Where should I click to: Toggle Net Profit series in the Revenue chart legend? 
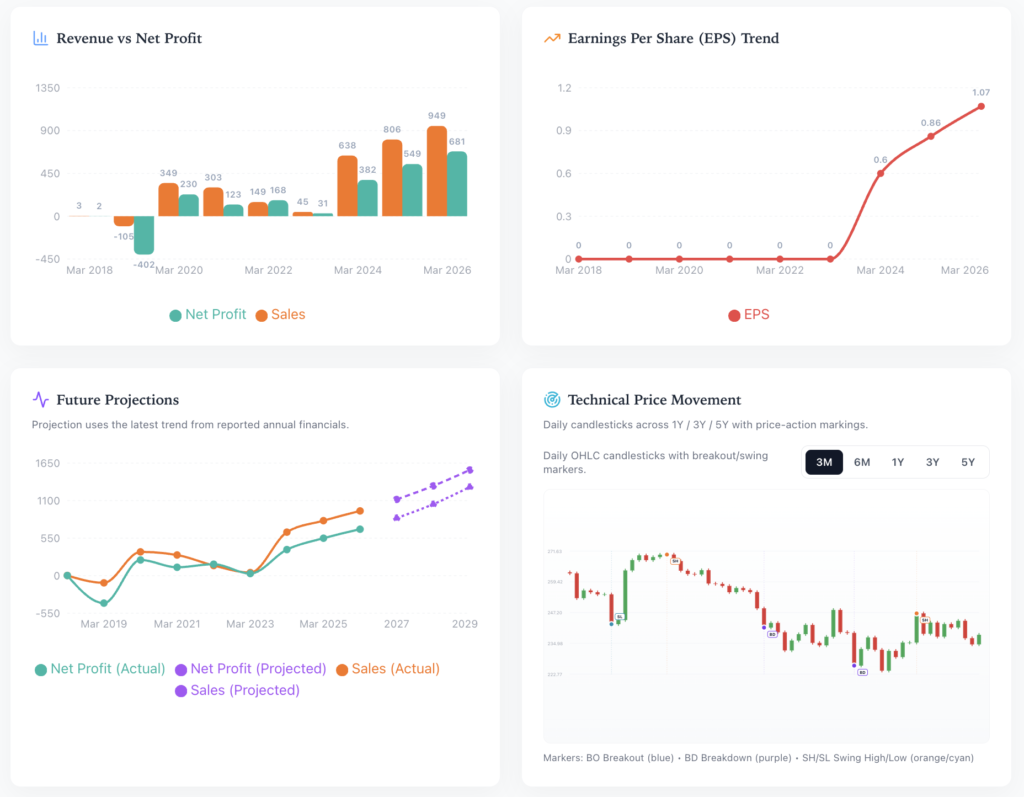point(207,314)
